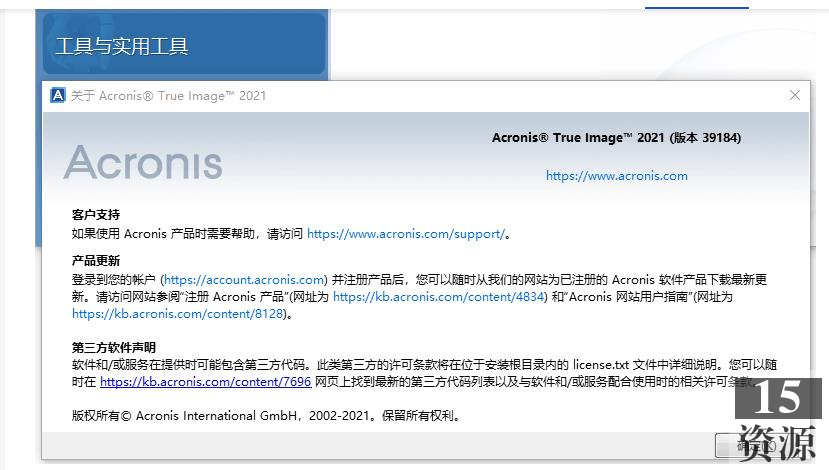Click the Acronis 'A' title bar icon
This screenshot has width=829, height=470.
(58, 95)
